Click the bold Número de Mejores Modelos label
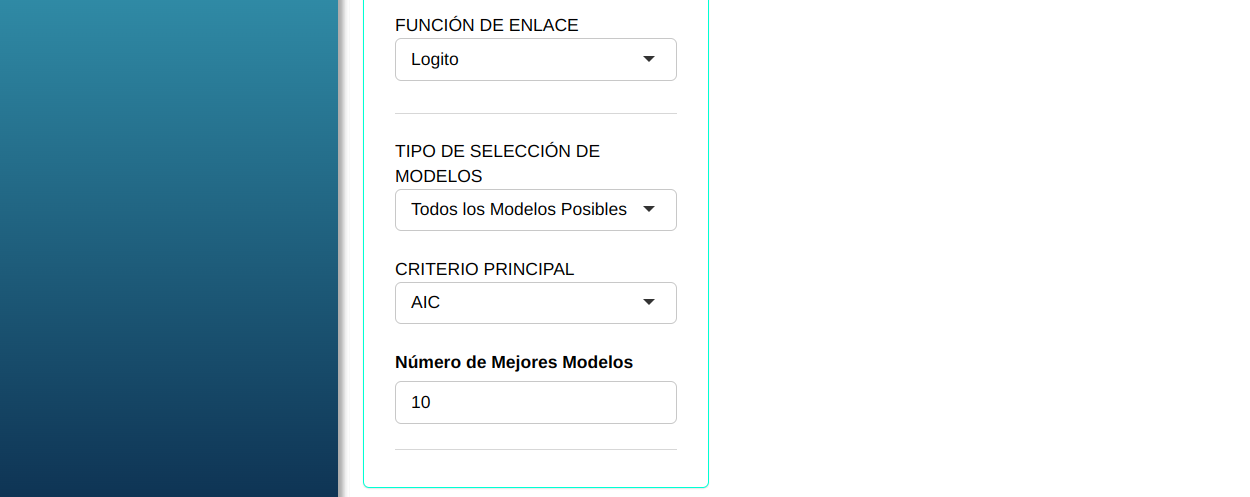 [514, 362]
